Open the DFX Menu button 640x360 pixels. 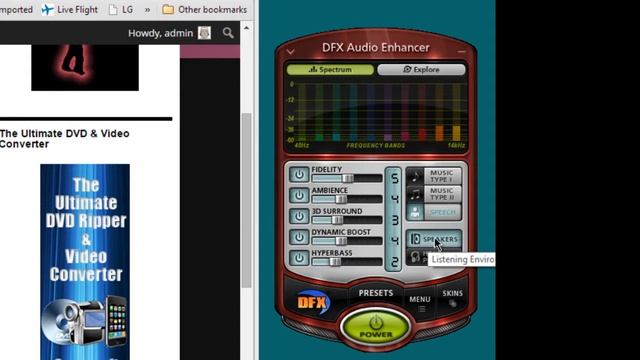[420, 303]
